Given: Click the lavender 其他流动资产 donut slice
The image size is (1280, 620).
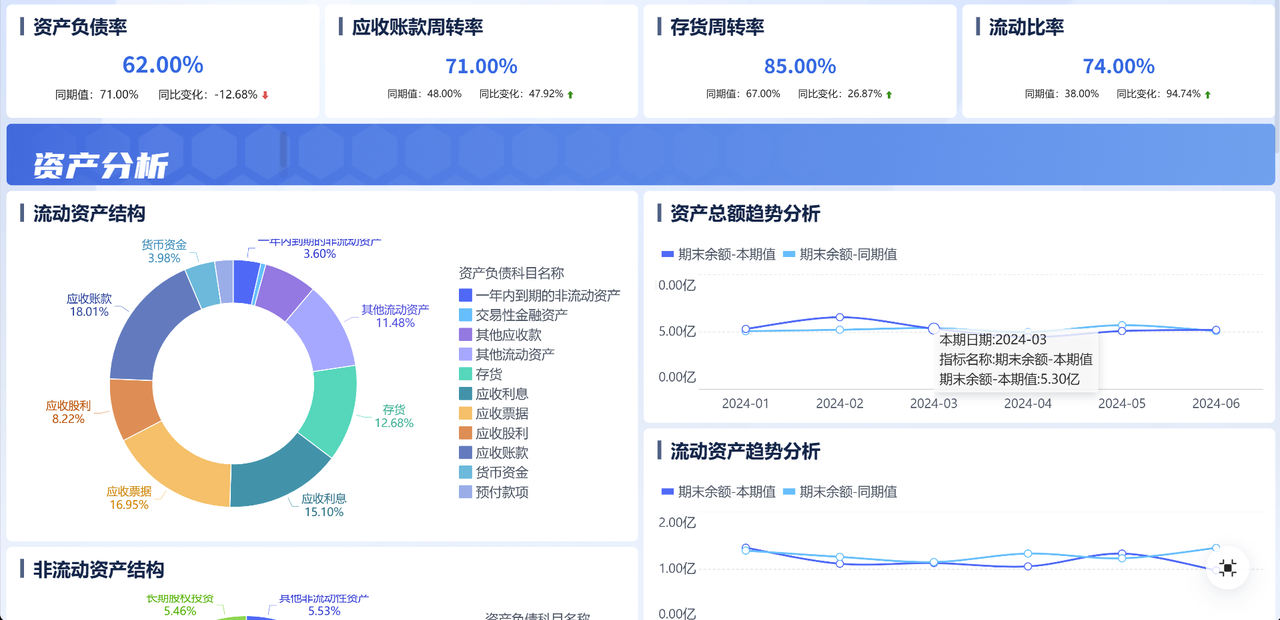Looking at the screenshot, I should tap(325, 330).
